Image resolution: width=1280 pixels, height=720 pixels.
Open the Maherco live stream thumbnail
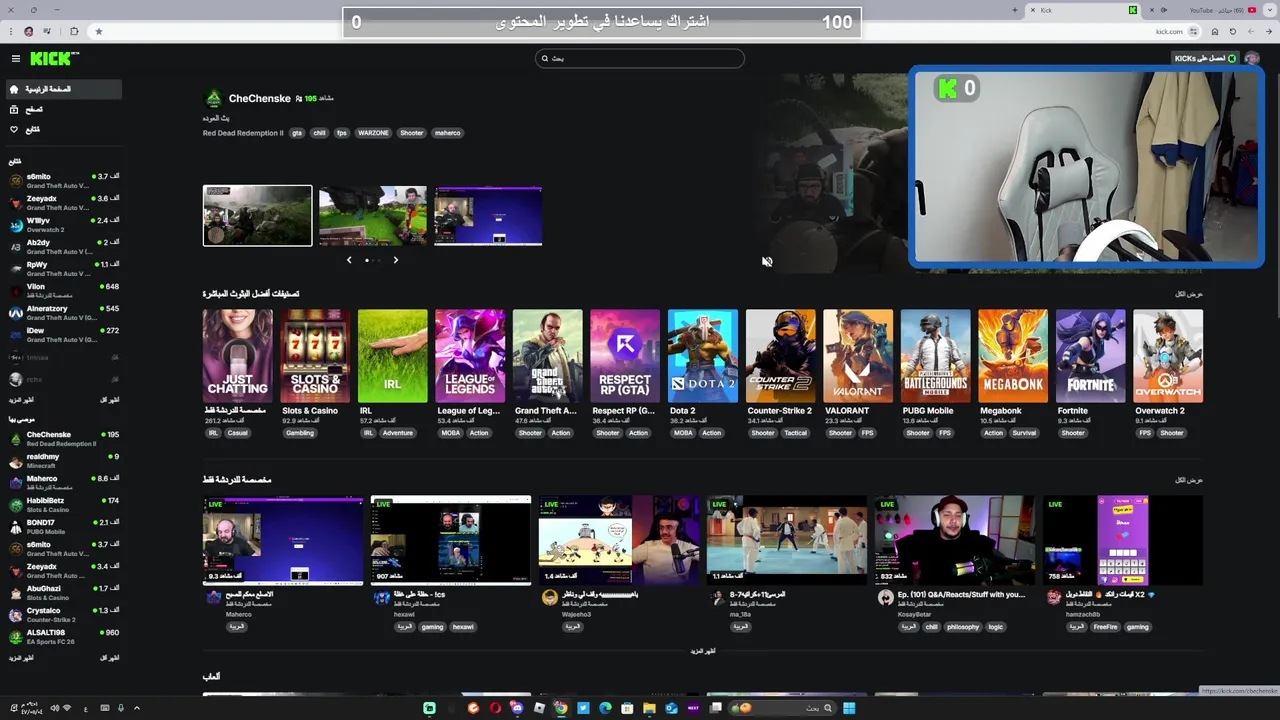click(283, 540)
